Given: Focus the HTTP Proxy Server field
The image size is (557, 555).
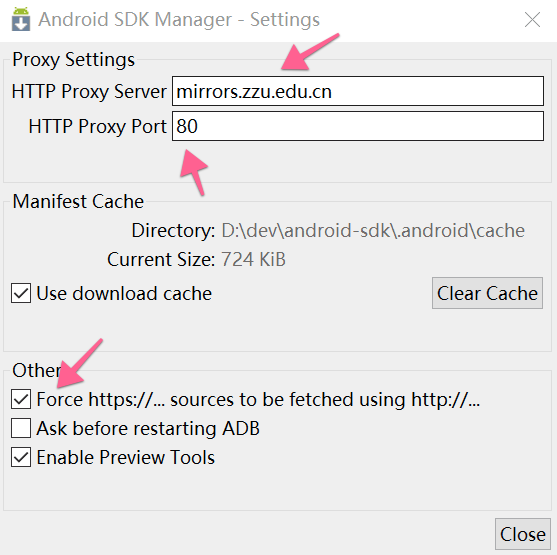Looking at the screenshot, I should tap(358, 91).
